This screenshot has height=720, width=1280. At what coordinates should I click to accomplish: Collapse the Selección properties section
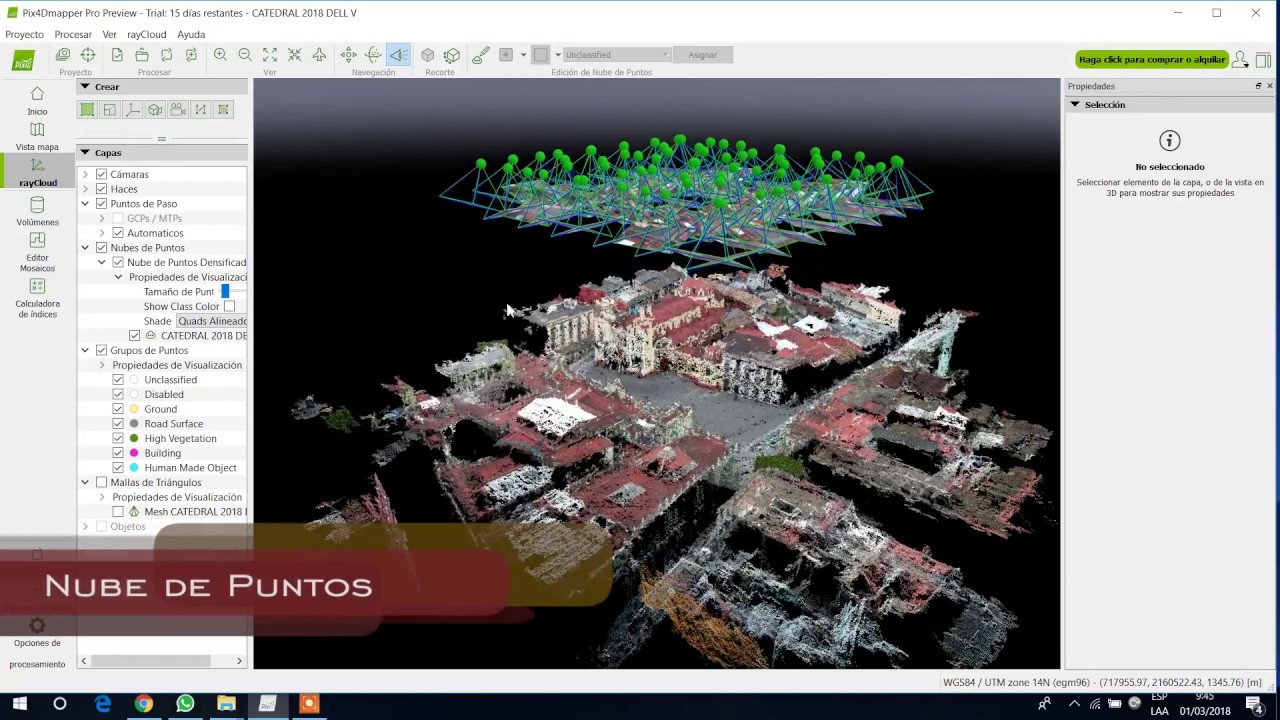(1075, 104)
